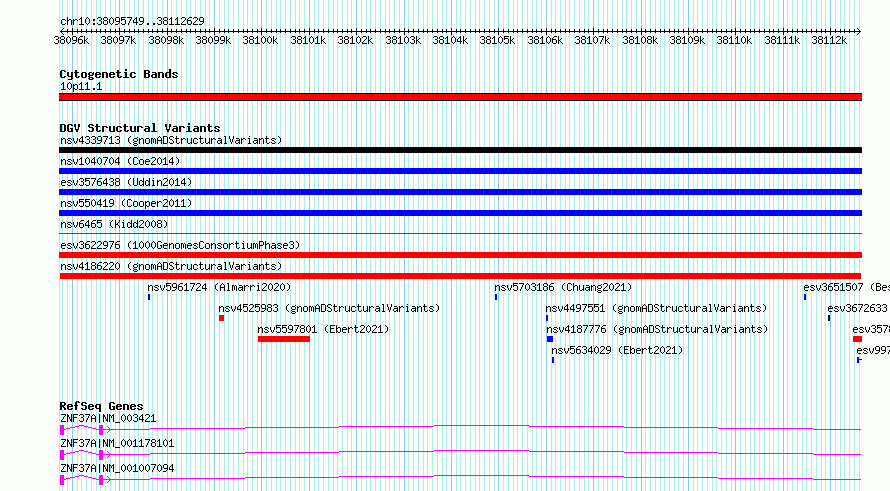
Task: Click the small red square under nsv4525983
Action: 221,318
